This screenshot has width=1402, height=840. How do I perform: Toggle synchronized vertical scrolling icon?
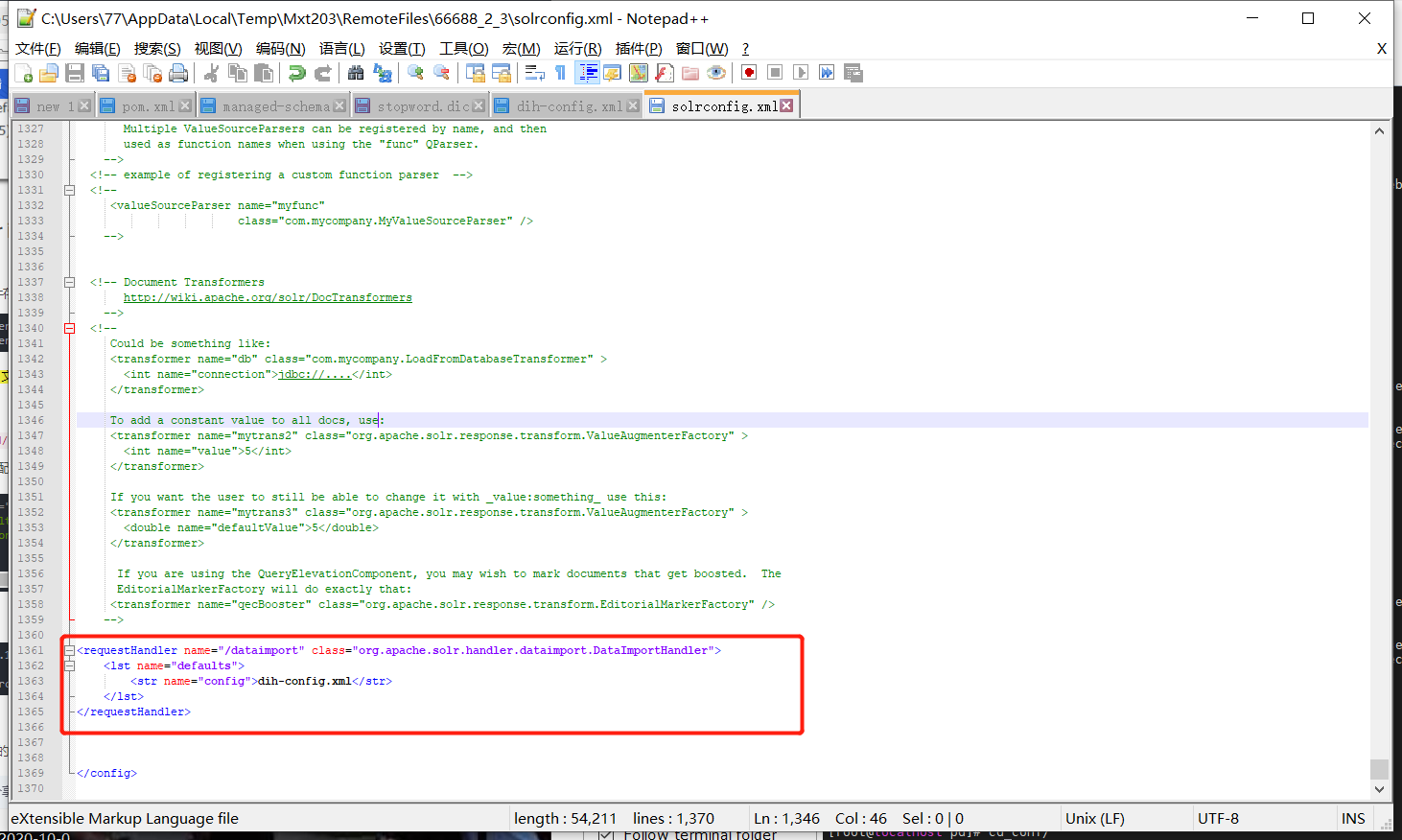pos(475,73)
